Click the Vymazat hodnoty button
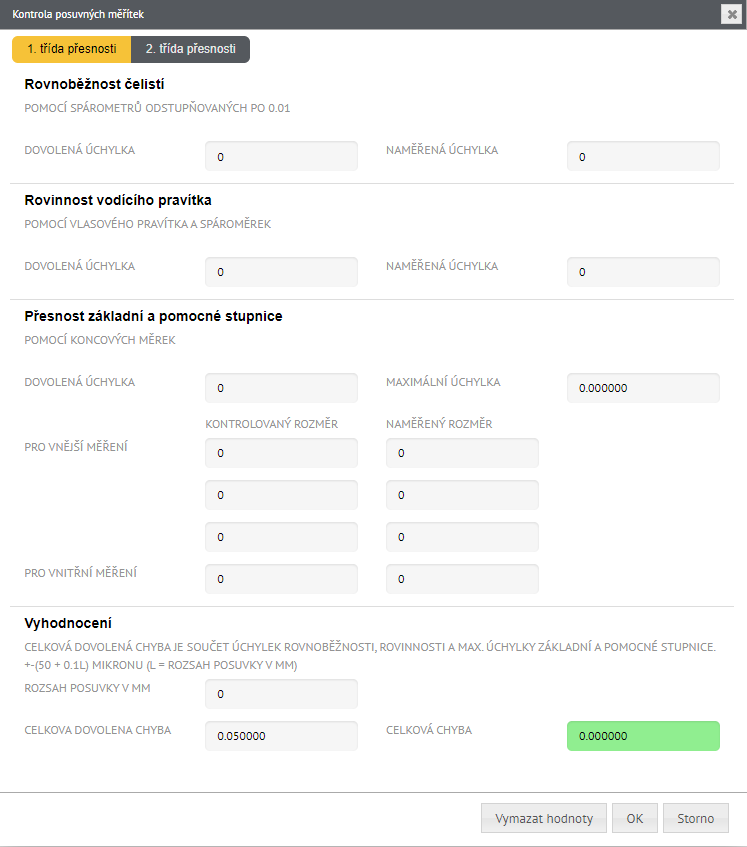The width and height of the screenshot is (747, 847). click(544, 818)
